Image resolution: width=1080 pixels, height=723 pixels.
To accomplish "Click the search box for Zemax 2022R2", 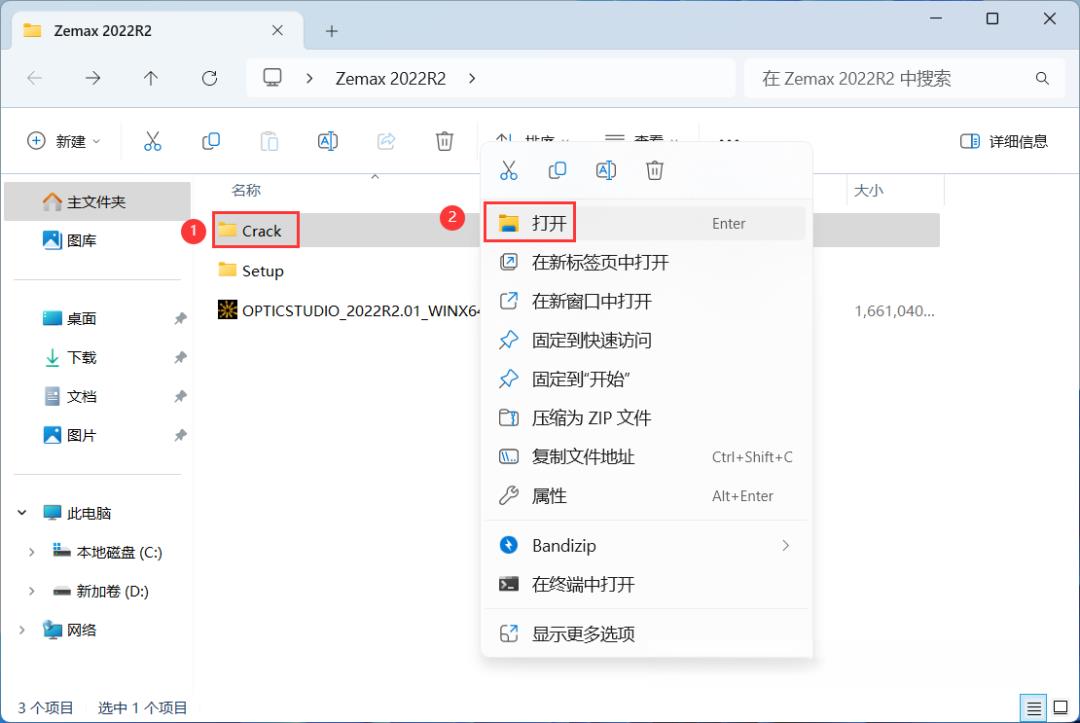I will point(905,78).
